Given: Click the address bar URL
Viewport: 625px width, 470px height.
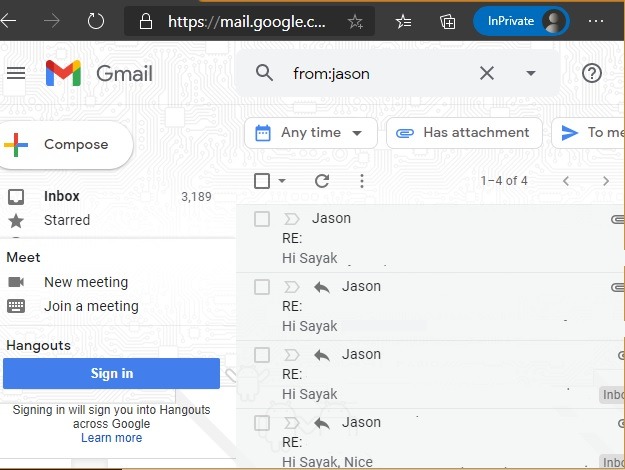Looking at the screenshot, I should point(247,22).
